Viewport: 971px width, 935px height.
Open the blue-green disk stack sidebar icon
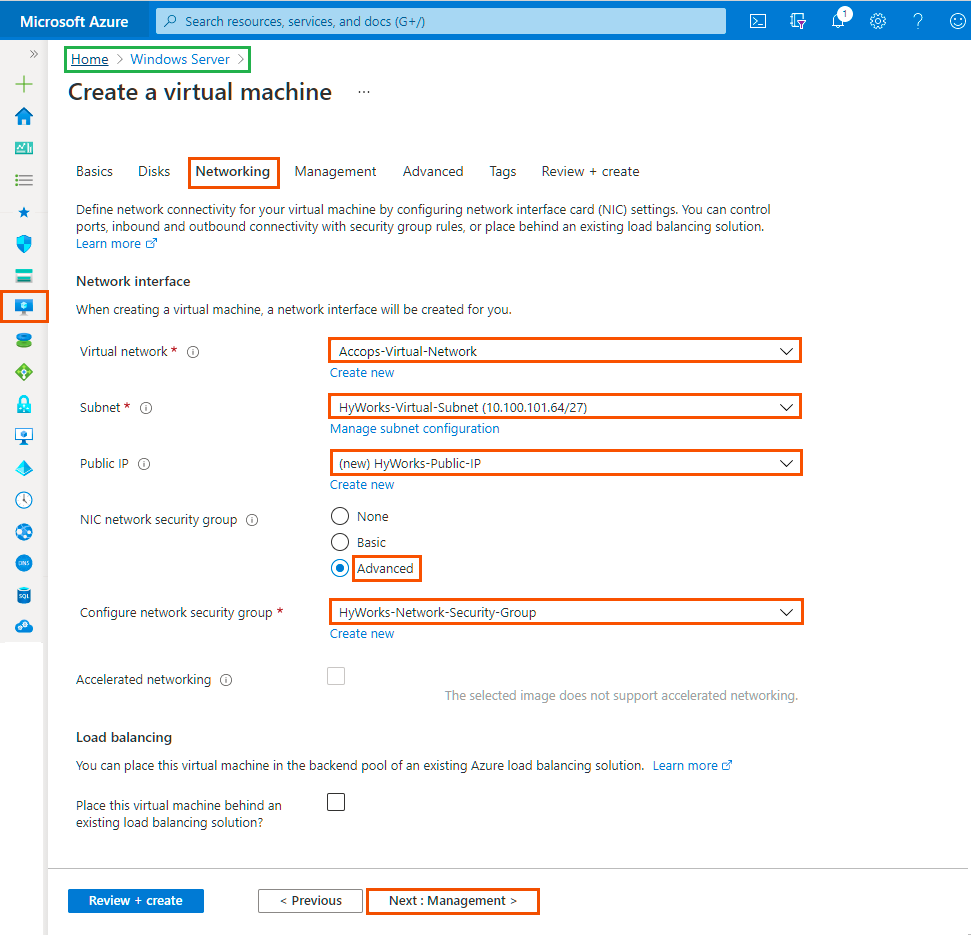pyautogui.click(x=24, y=340)
